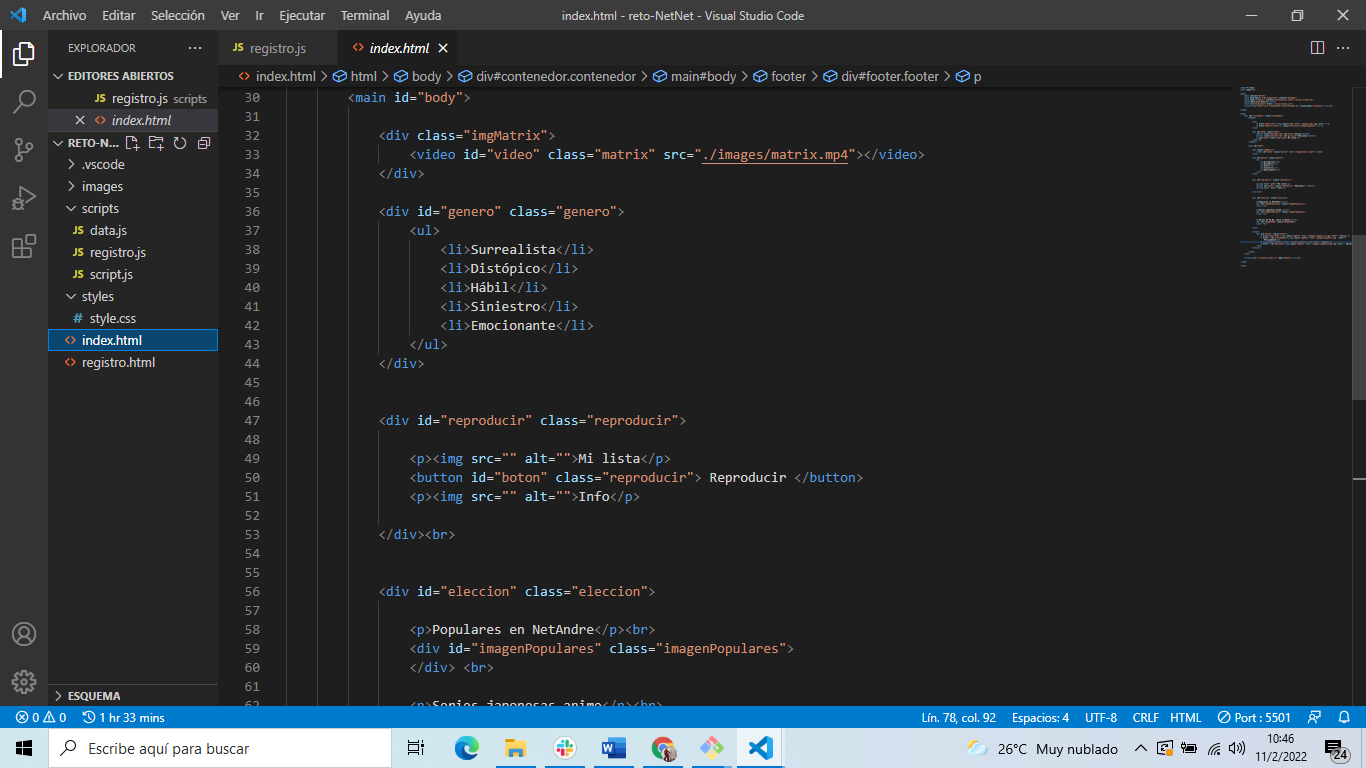Open data.js in the file tree
The height and width of the screenshot is (768, 1366).
(x=133, y=230)
